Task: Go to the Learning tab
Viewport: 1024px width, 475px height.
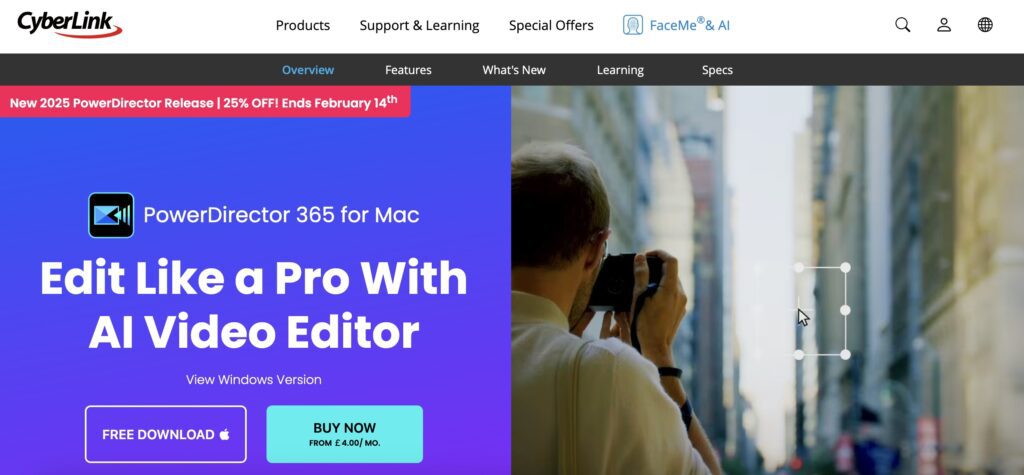Action: click(x=620, y=70)
